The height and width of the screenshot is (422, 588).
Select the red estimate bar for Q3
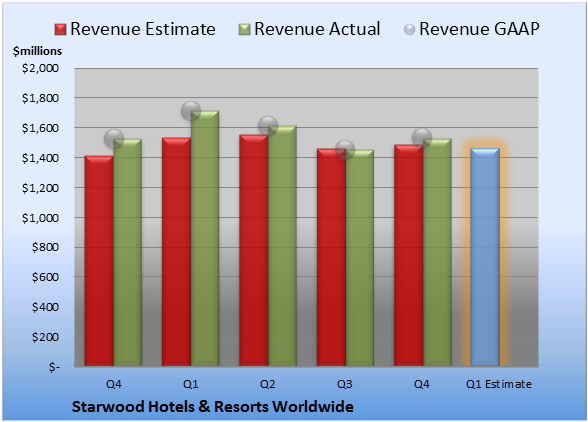(x=331, y=257)
